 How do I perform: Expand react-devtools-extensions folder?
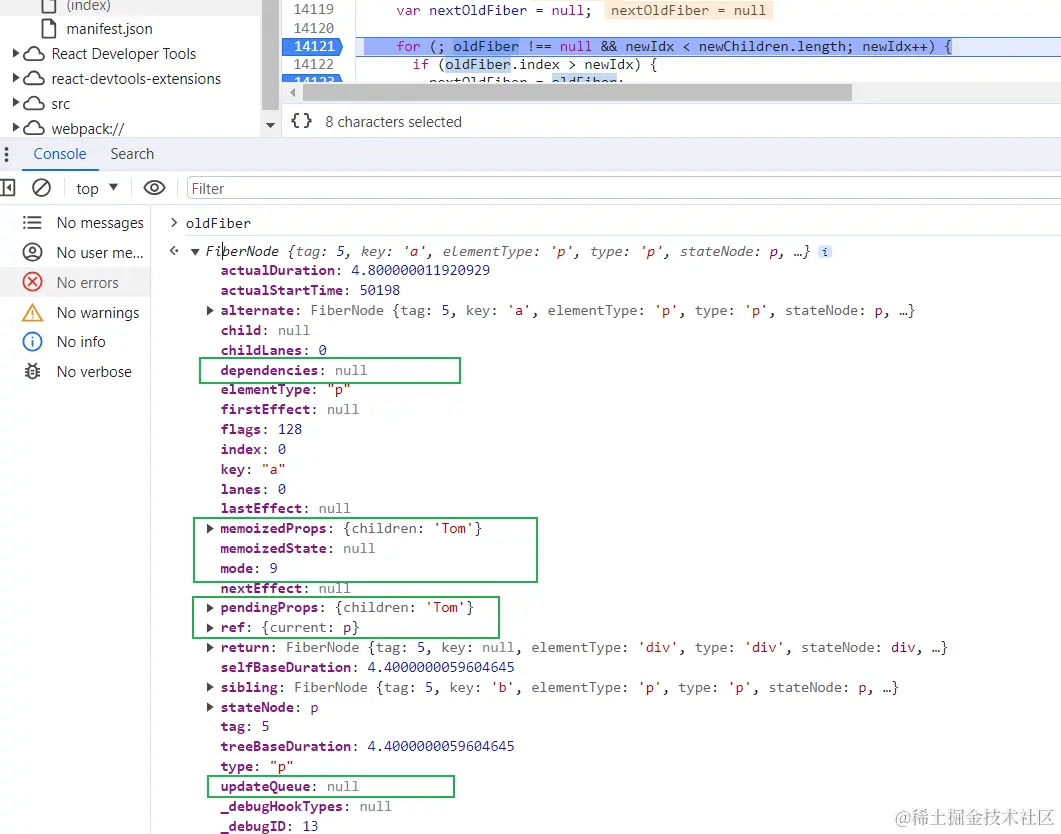pyautogui.click(x=16, y=78)
